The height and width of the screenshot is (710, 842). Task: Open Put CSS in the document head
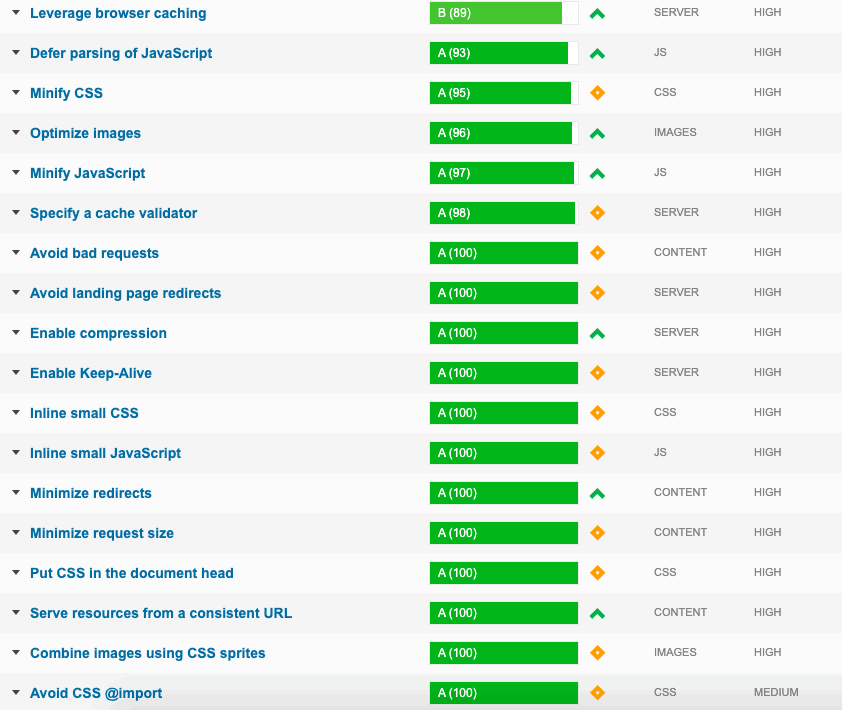pos(132,573)
